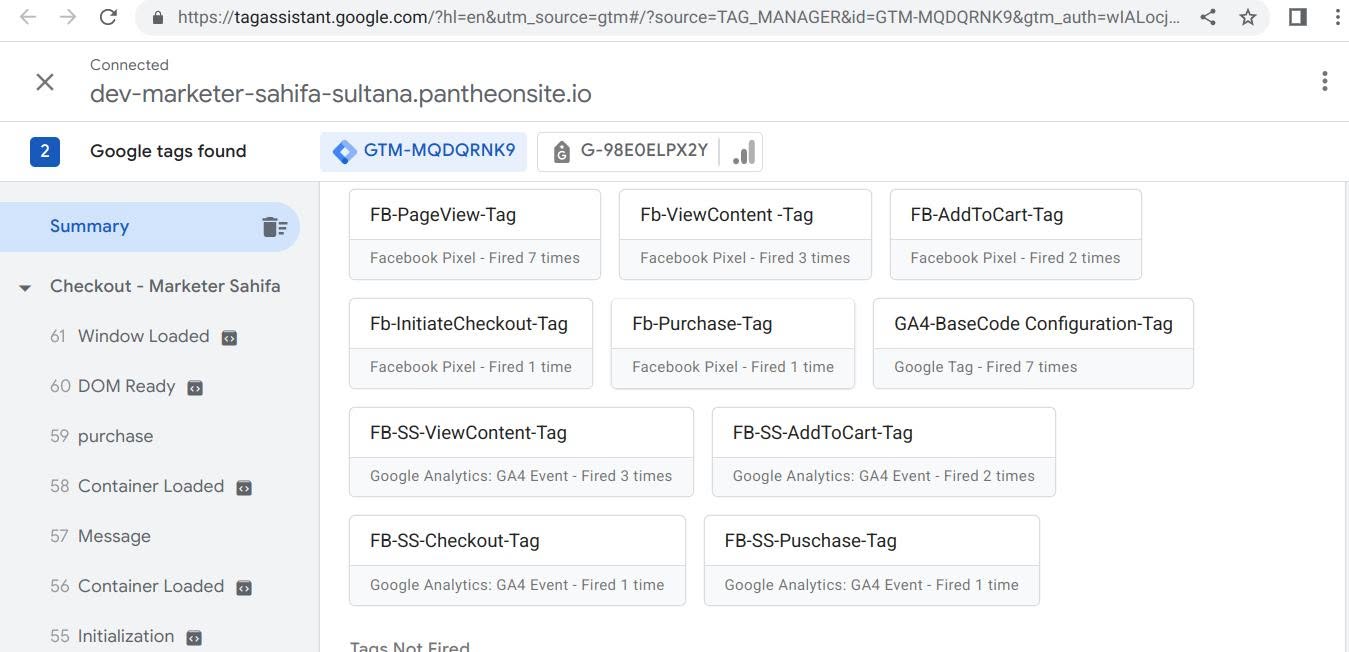View site information via the lock icon
Image resolution: width=1349 pixels, height=652 pixels.
(156, 17)
